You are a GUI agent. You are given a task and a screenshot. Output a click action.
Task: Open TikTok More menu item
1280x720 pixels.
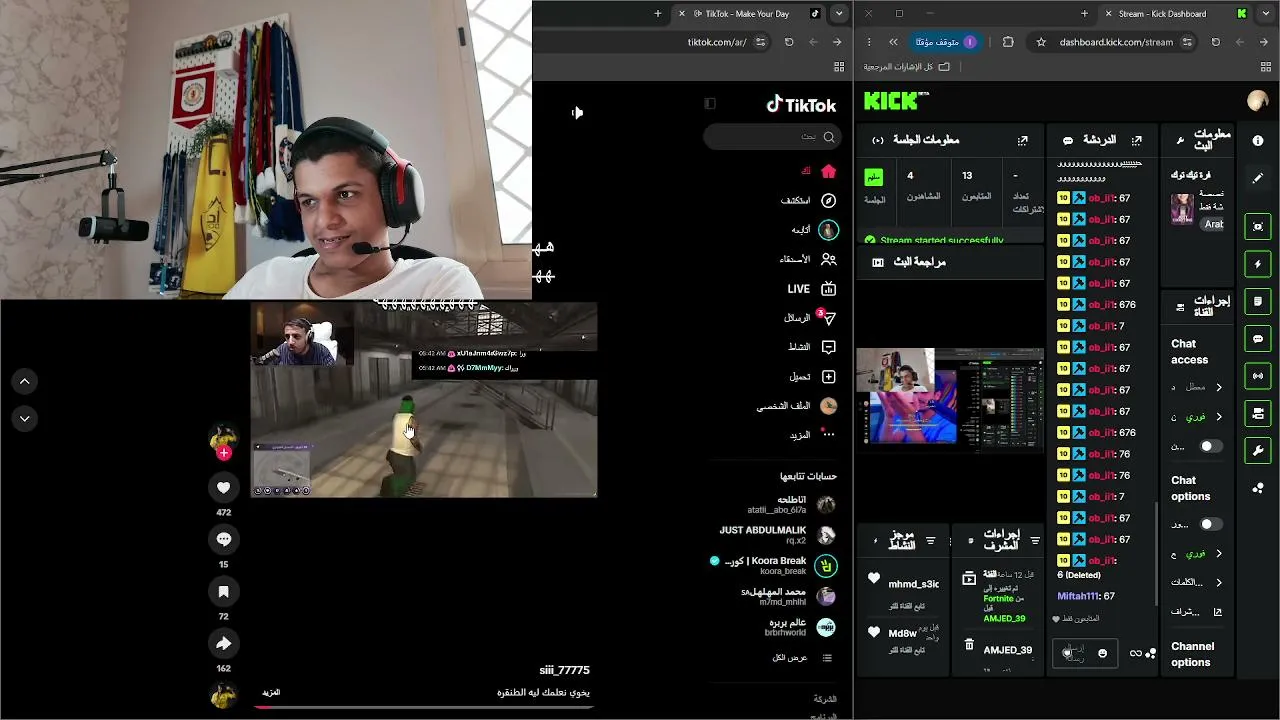[x=812, y=435]
